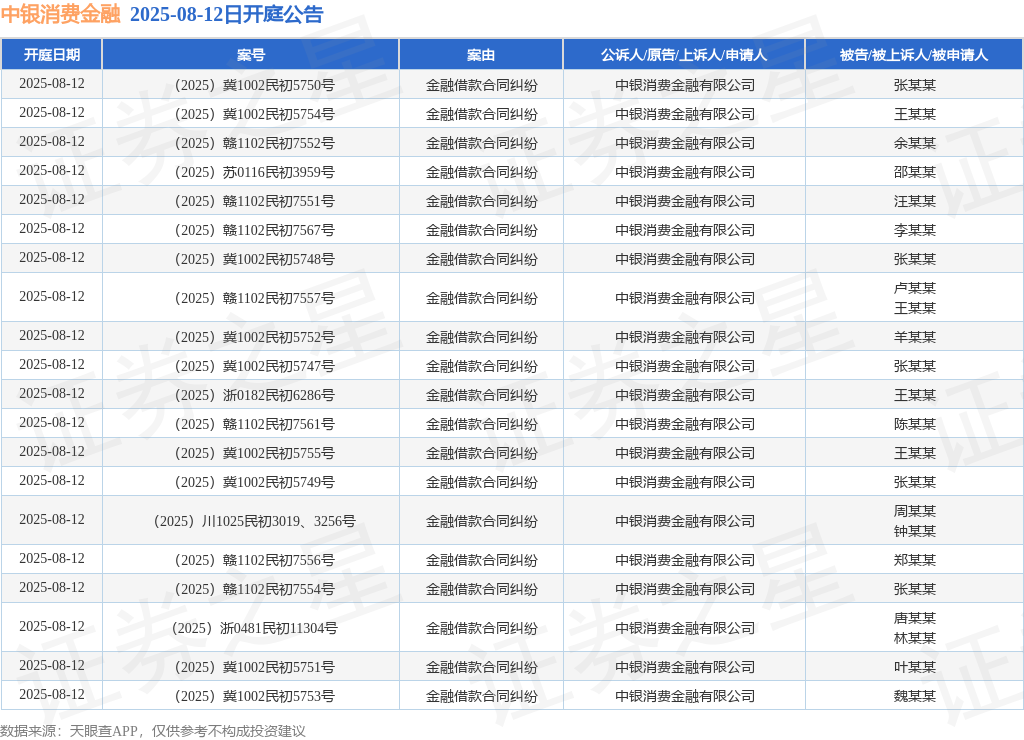
Task: Click the date in the 苏0116民初3959号 row
Action: click(x=52, y=170)
